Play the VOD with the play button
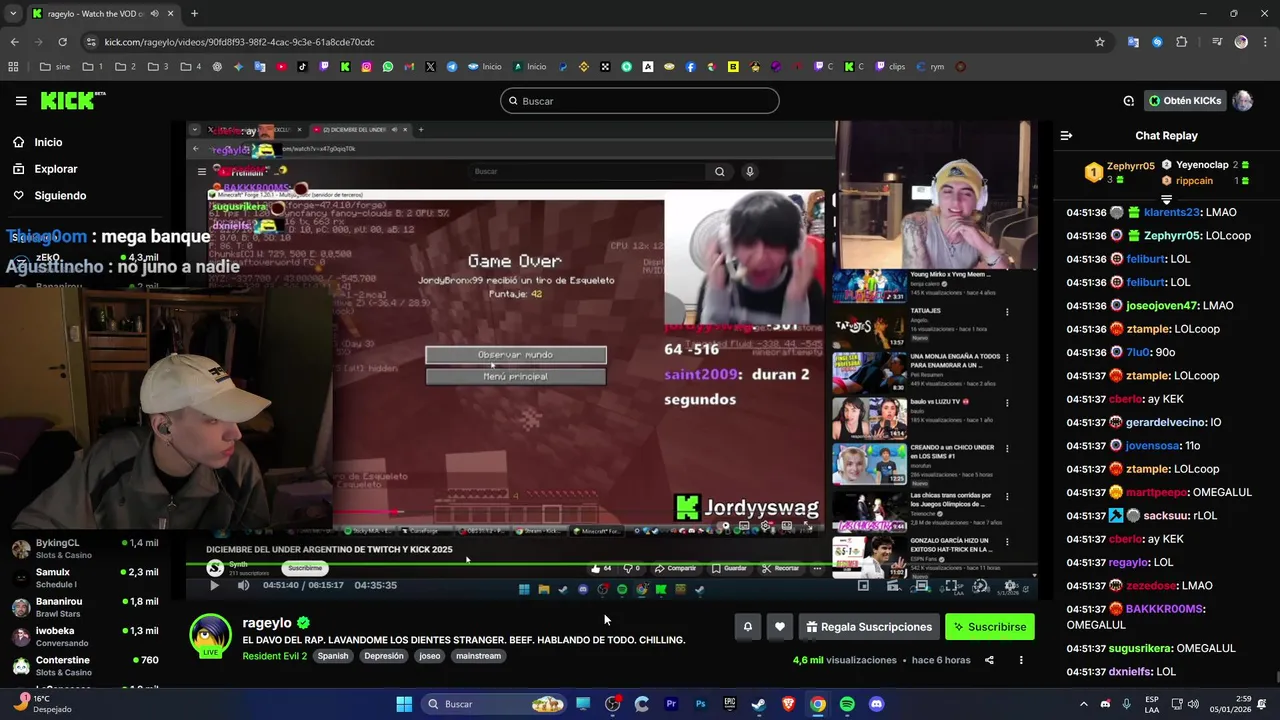 (x=214, y=585)
